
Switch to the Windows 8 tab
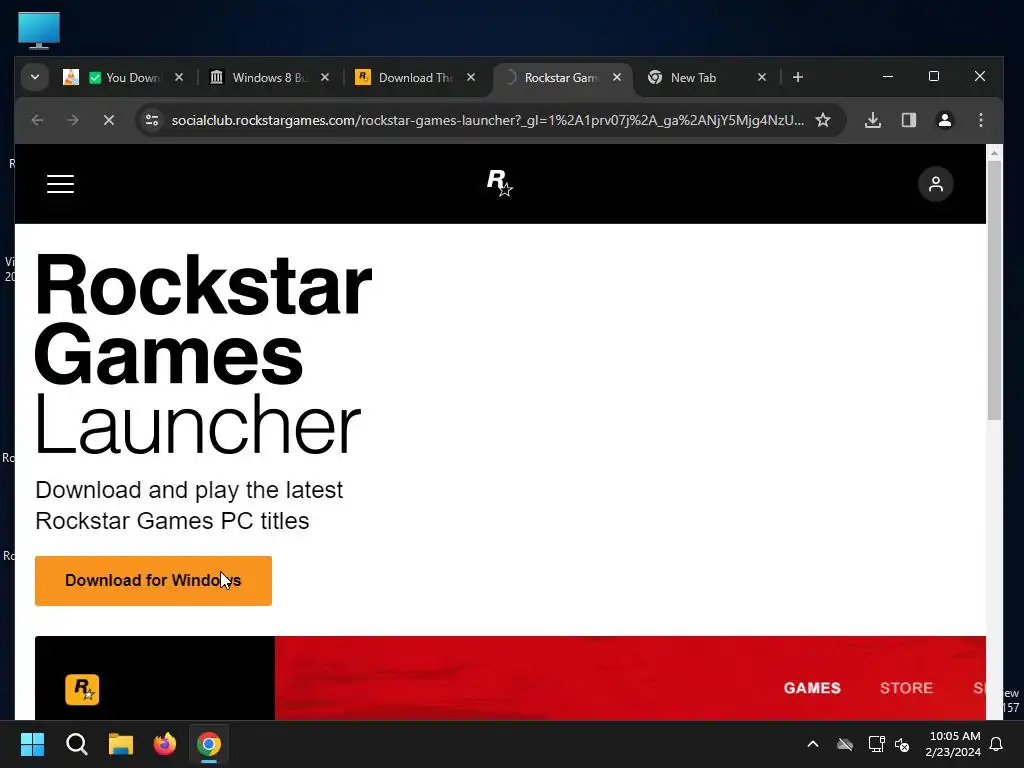click(x=269, y=77)
